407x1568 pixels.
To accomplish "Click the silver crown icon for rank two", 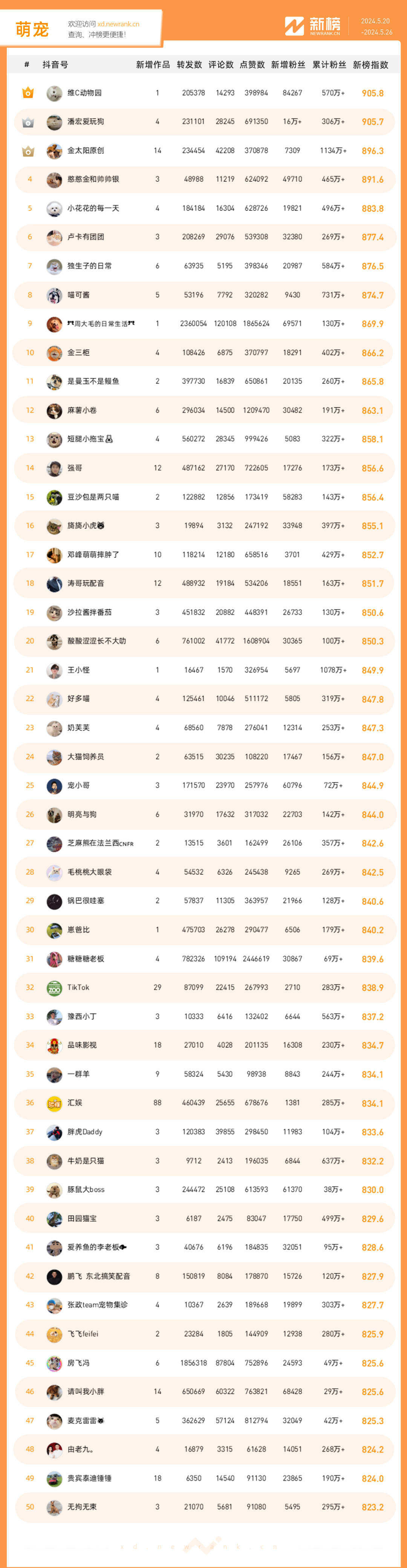I will (28, 122).
